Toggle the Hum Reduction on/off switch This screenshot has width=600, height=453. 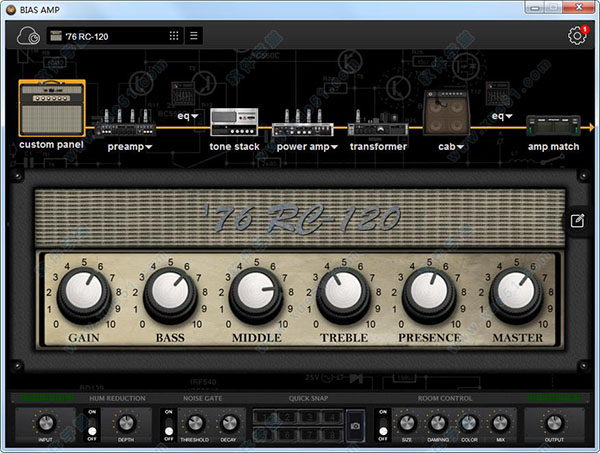point(92,425)
